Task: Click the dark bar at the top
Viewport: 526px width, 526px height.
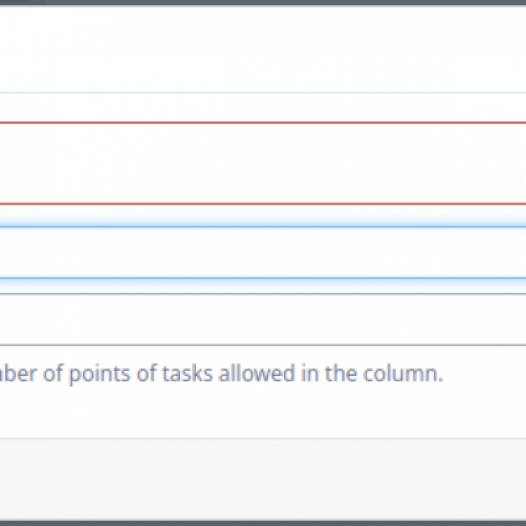Action: (x=263, y=2)
